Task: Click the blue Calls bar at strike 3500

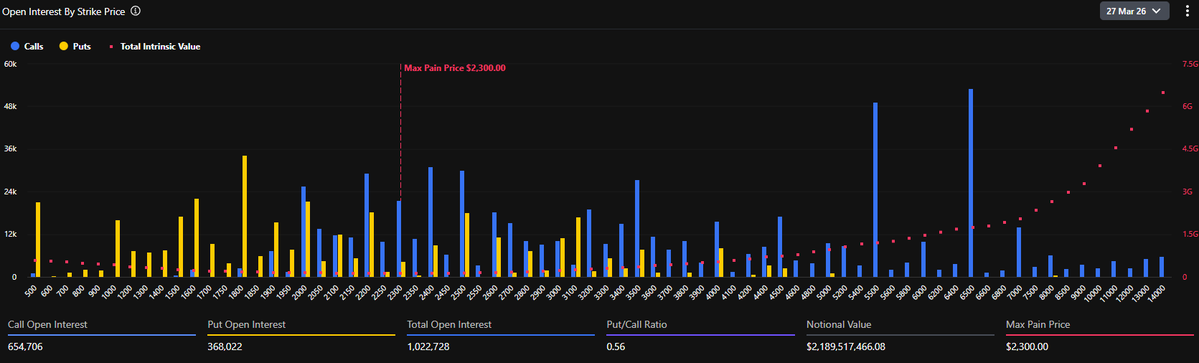Action: [637, 228]
